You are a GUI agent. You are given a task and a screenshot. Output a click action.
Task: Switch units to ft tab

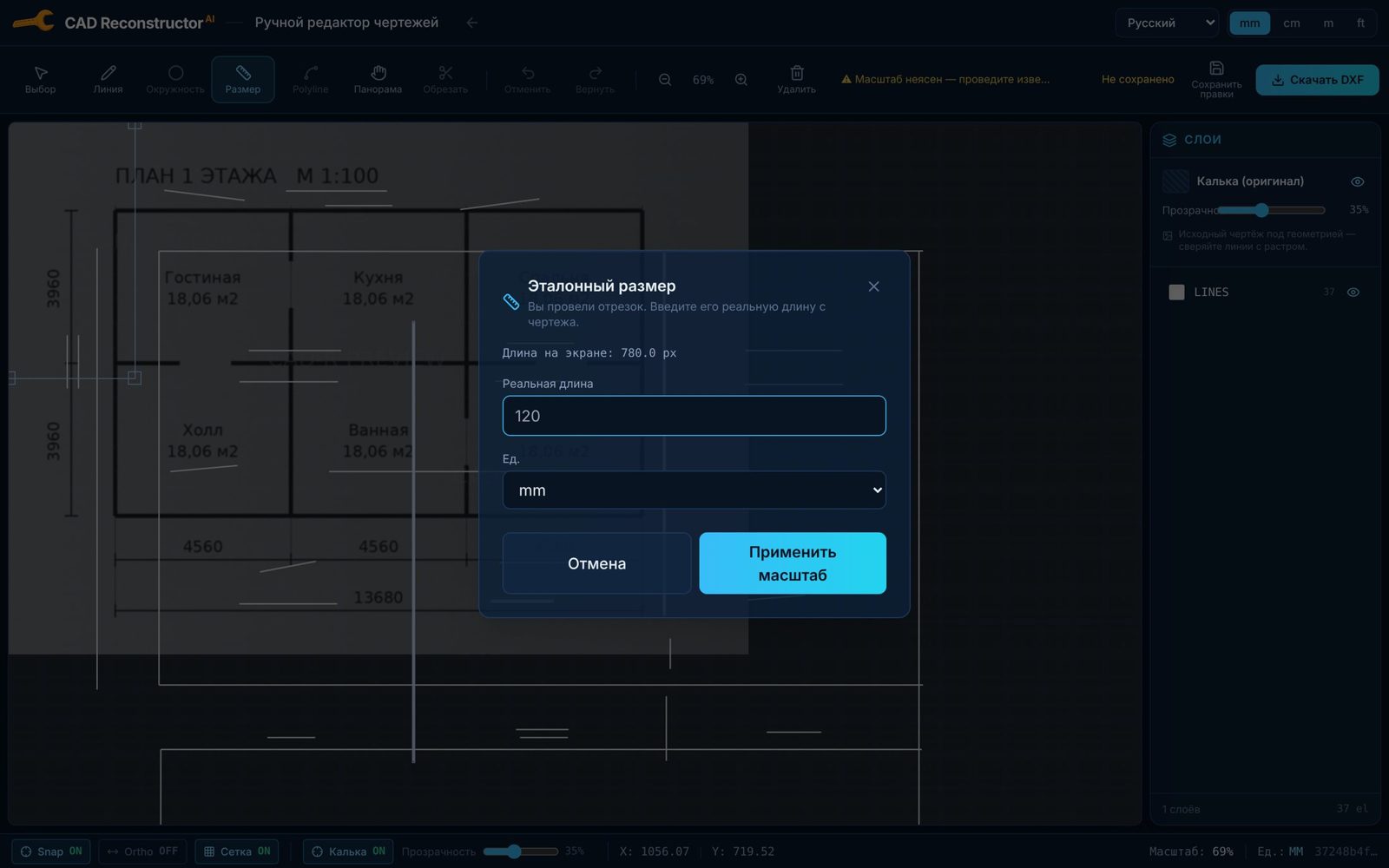pyautogui.click(x=1360, y=23)
